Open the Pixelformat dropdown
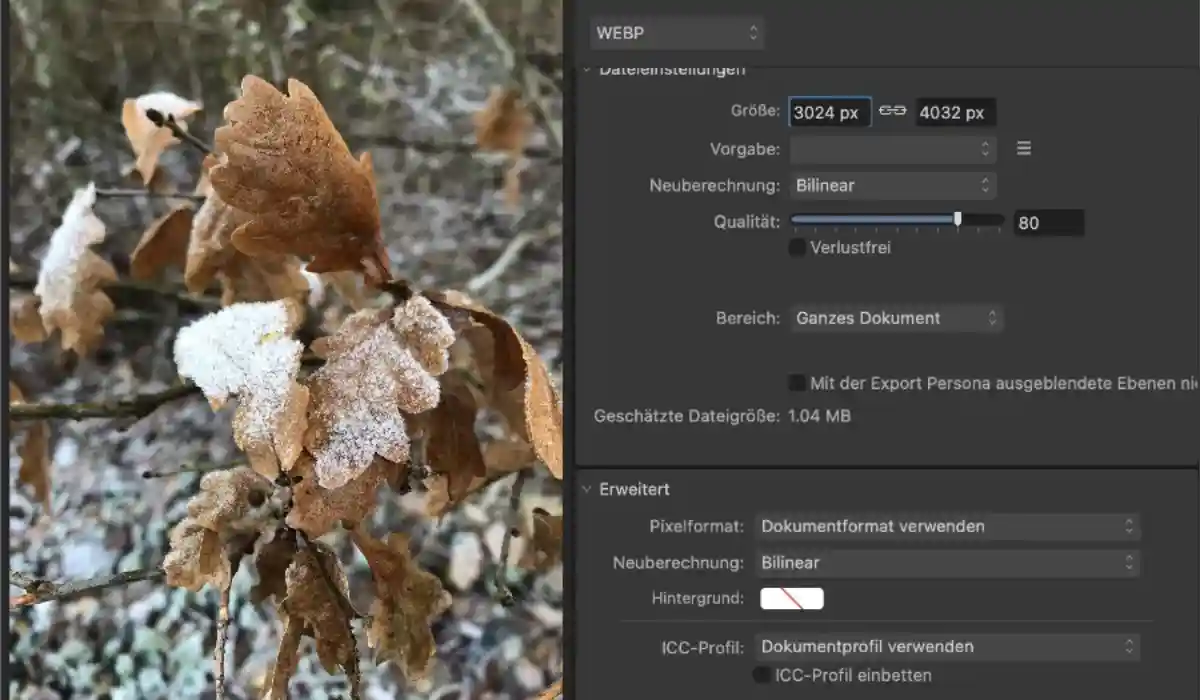Screen dimensions: 1200x700 tap(947, 526)
